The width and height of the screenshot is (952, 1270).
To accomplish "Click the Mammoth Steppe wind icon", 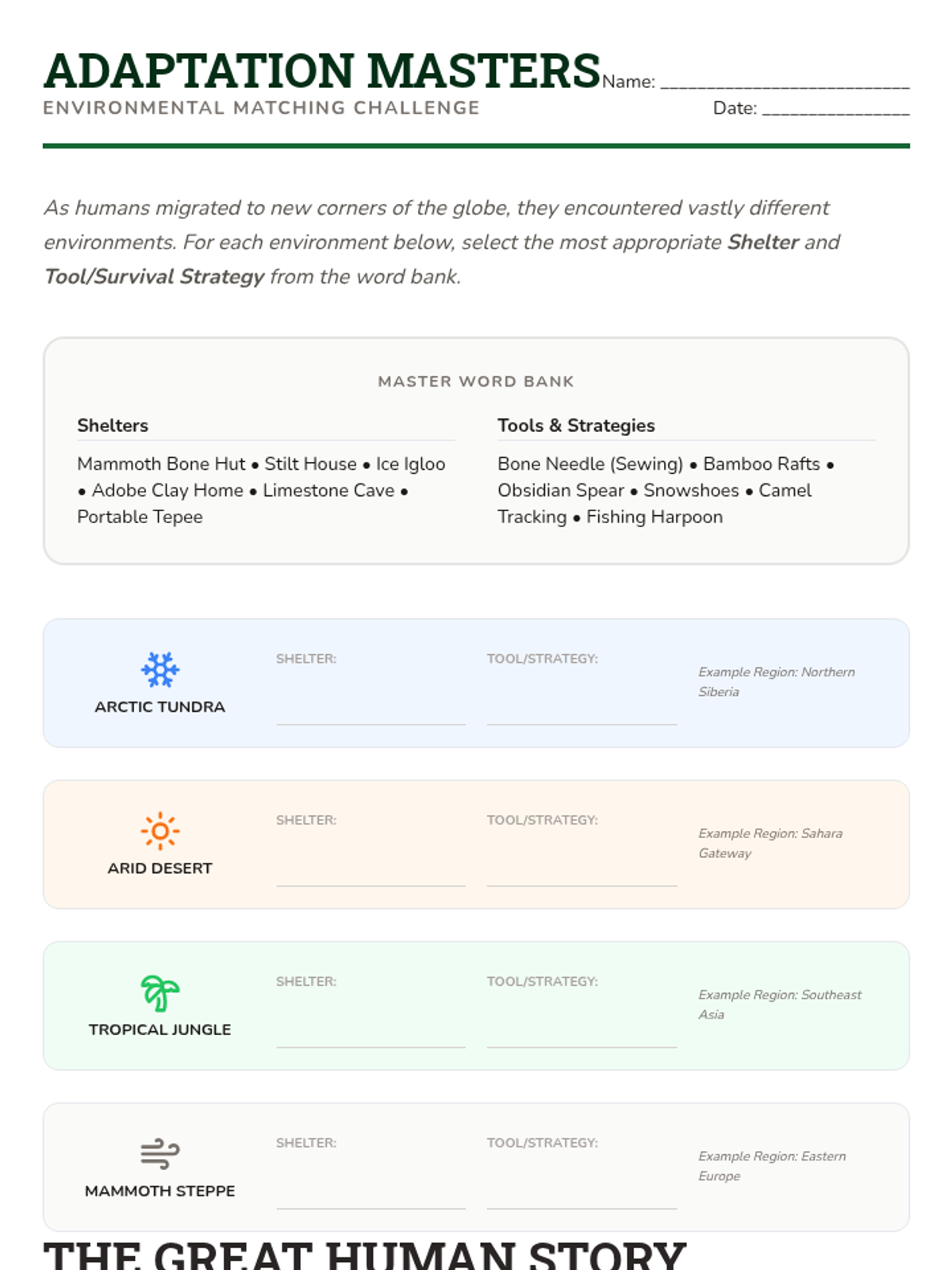I will (160, 1154).
